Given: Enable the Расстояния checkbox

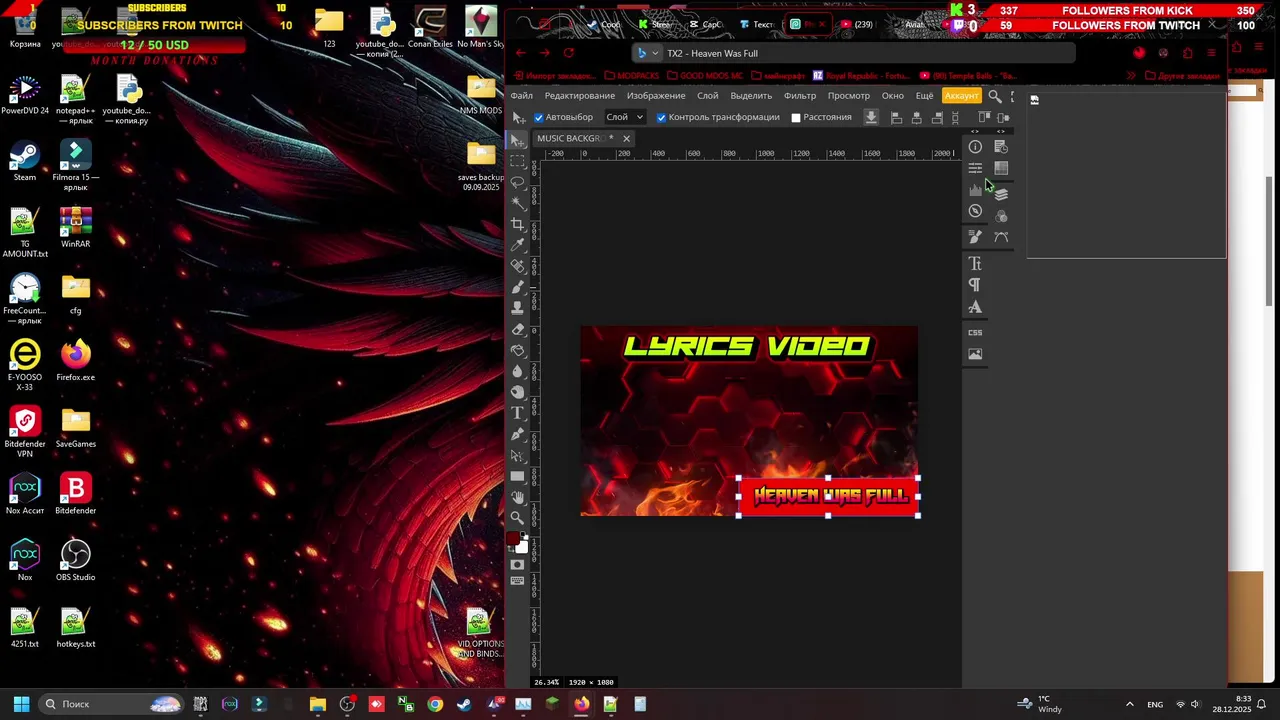Looking at the screenshot, I should click(796, 118).
